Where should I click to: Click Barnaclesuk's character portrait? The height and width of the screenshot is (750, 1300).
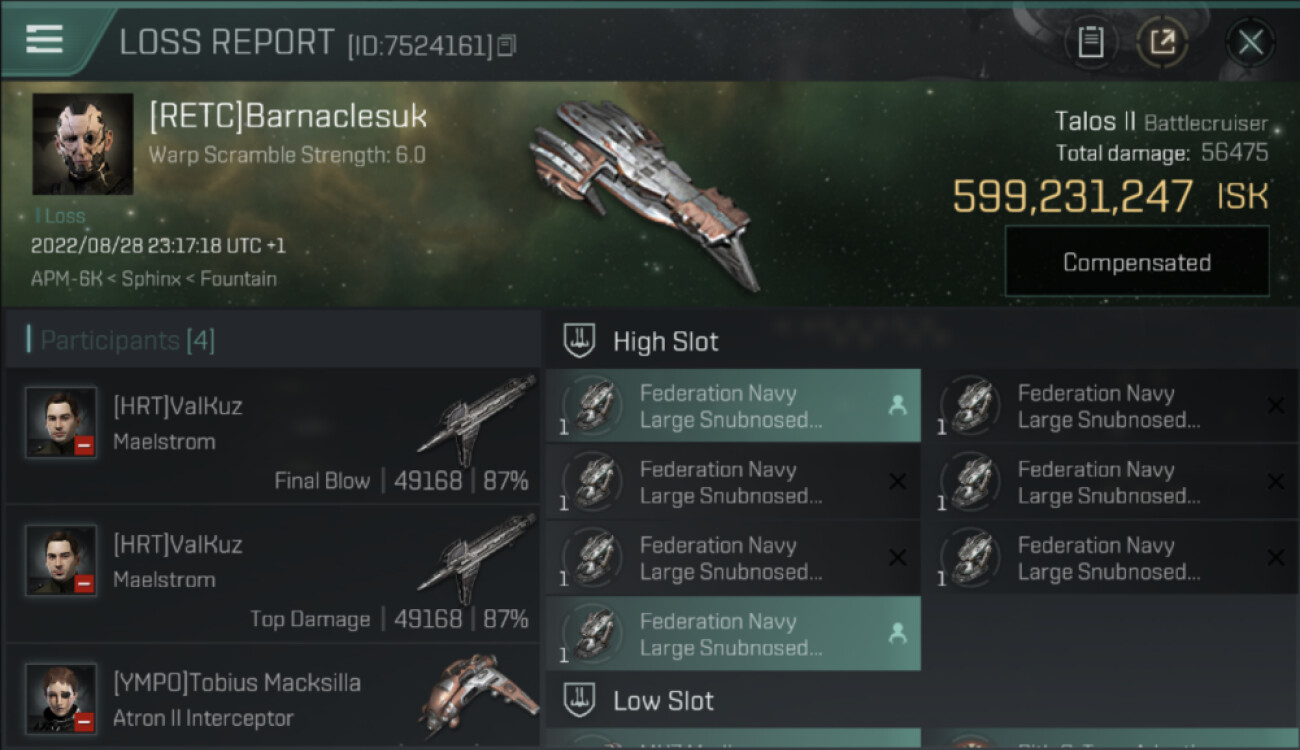click(83, 144)
